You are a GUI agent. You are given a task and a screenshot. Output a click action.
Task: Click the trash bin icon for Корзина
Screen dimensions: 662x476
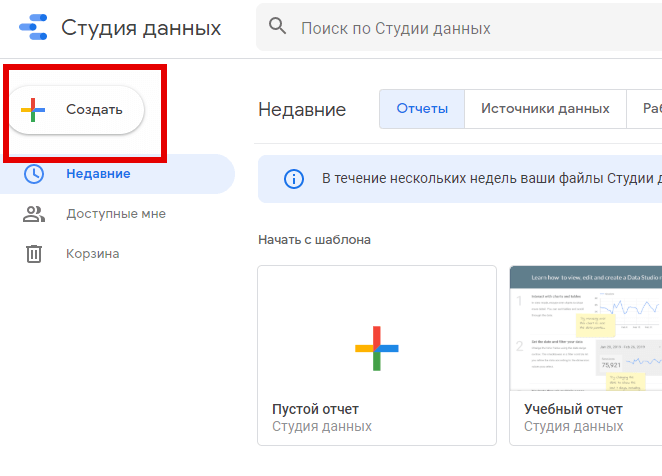(x=34, y=254)
